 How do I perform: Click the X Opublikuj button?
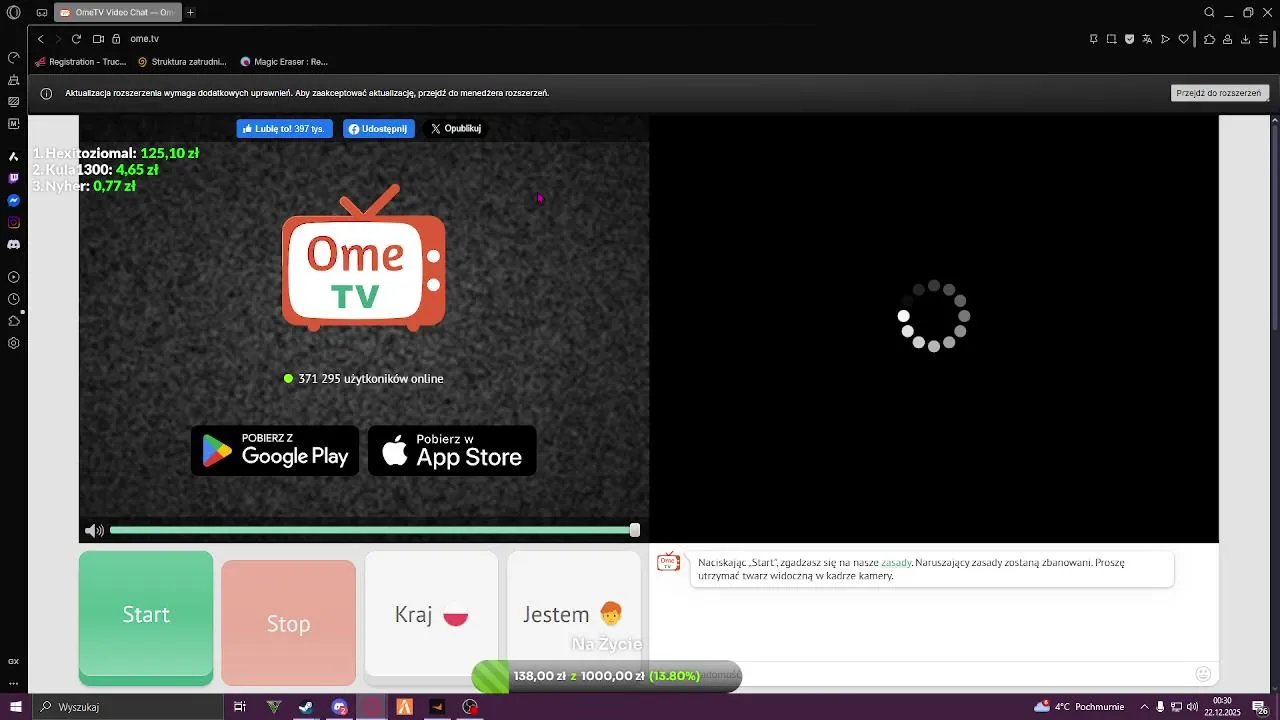click(x=456, y=129)
